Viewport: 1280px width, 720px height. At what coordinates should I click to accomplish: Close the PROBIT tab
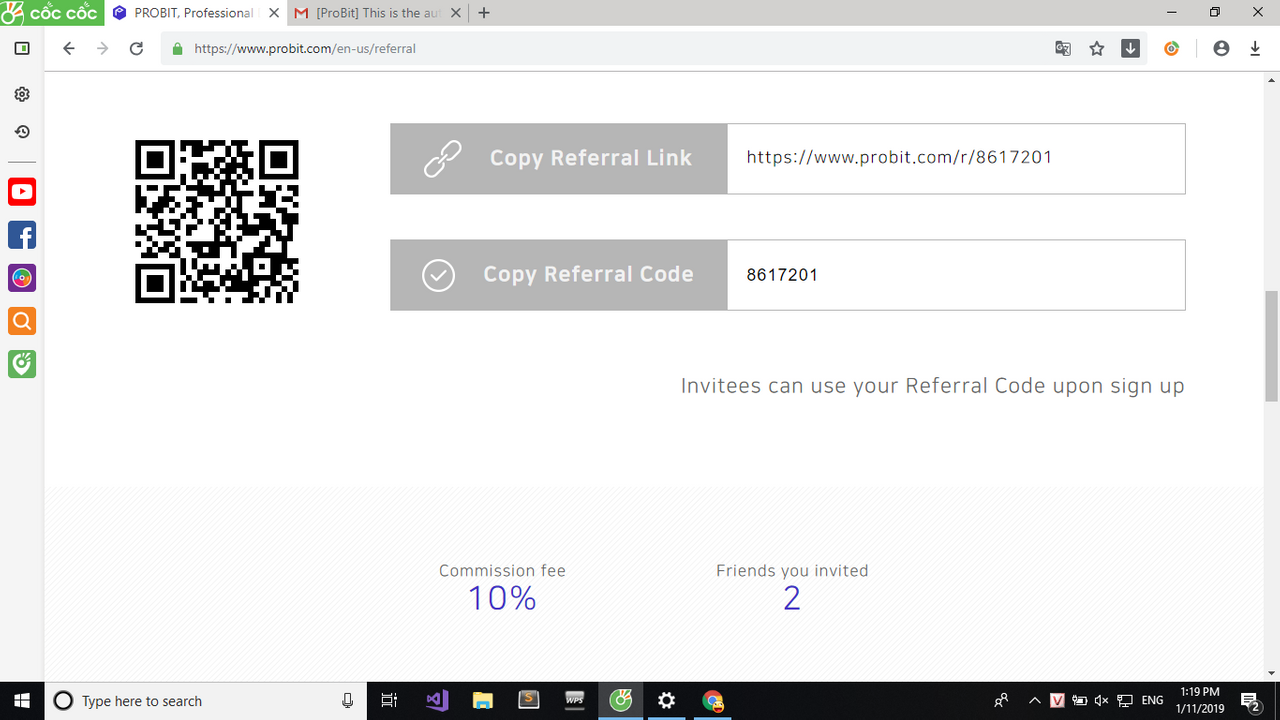point(274,13)
